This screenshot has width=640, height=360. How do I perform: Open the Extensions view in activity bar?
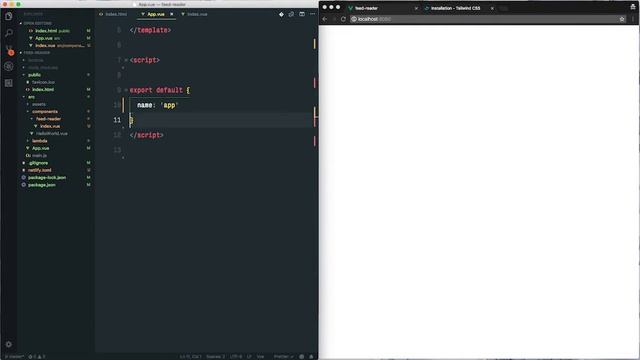[x=9, y=83]
